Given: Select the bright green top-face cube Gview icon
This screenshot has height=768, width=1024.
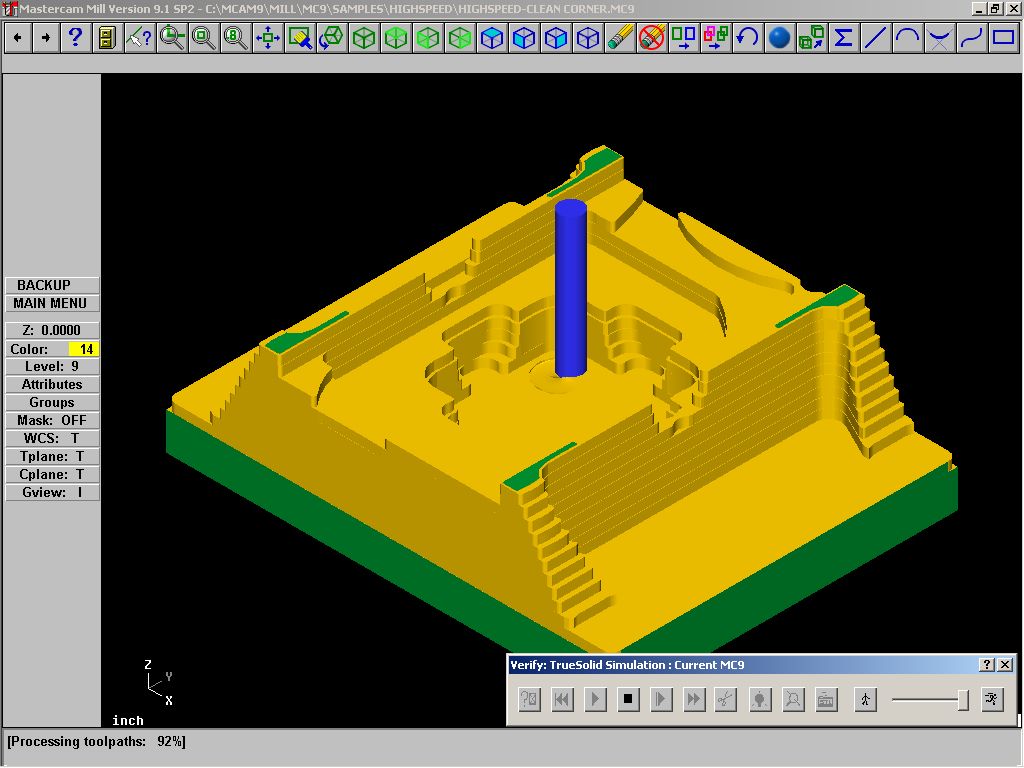Looking at the screenshot, I should (396, 38).
